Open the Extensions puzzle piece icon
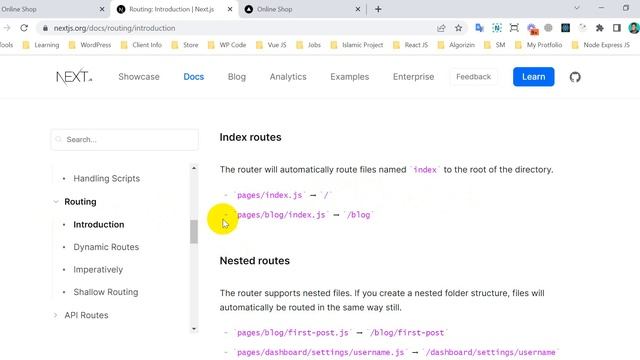Screen dimensions: 640x360 (x=600, y=28)
